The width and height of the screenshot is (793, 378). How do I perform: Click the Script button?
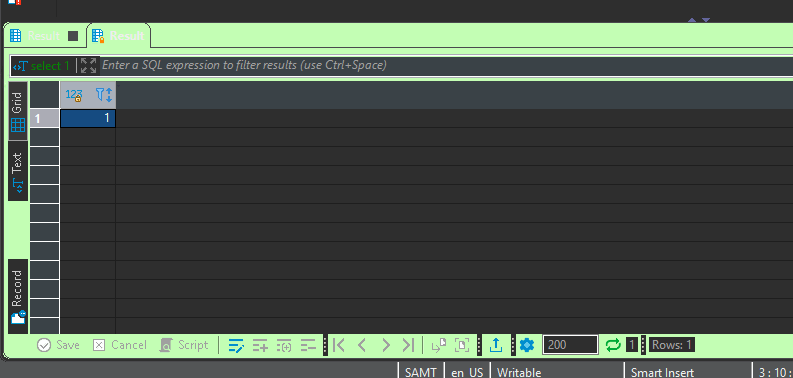184,345
